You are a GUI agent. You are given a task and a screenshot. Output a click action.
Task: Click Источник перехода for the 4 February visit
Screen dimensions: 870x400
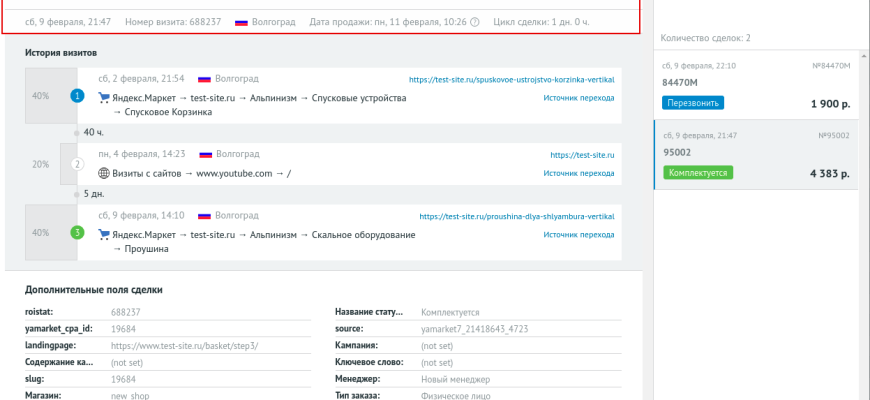pyautogui.click(x=578, y=173)
